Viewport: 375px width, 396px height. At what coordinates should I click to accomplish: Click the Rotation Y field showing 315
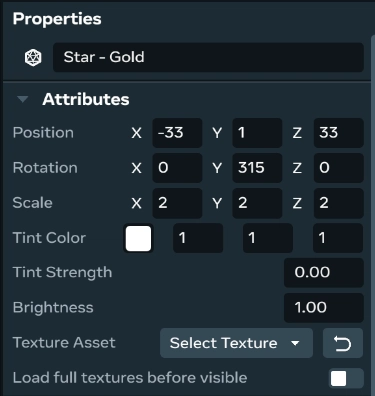click(257, 168)
